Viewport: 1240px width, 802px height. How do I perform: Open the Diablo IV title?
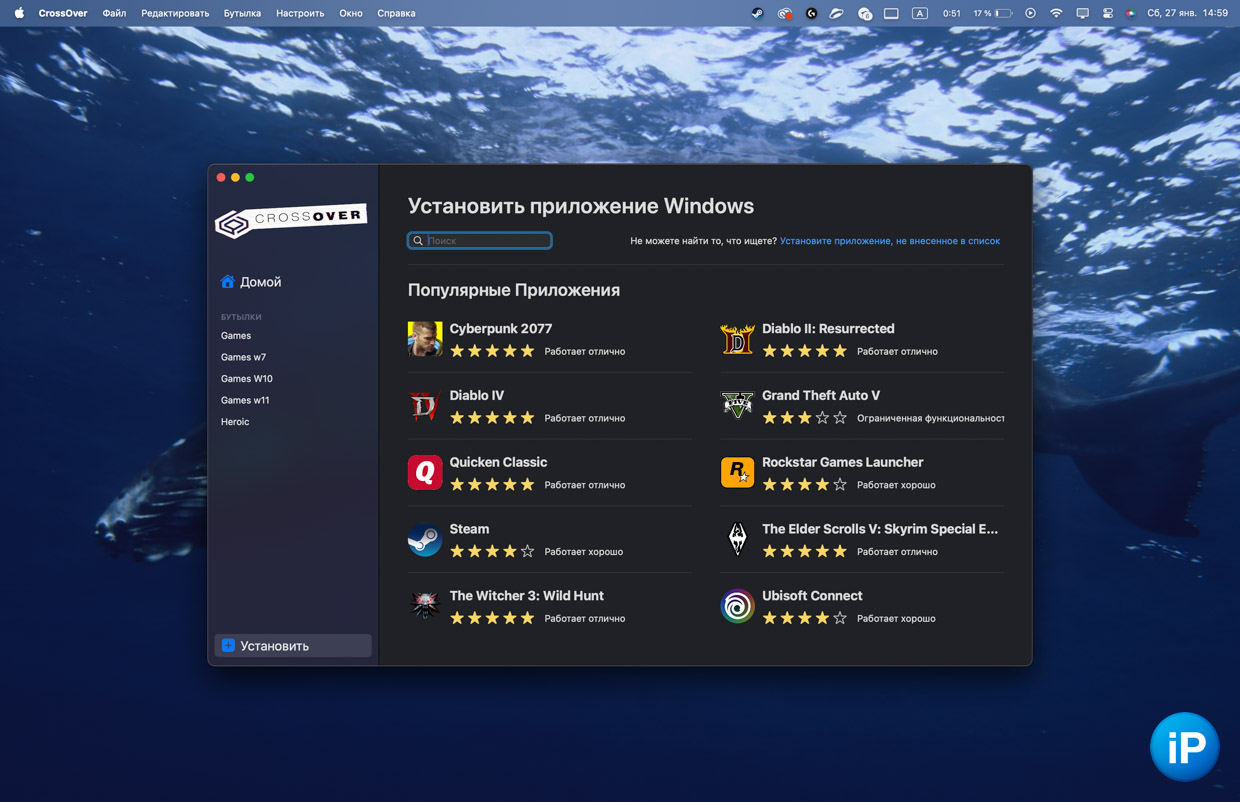coord(477,395)
